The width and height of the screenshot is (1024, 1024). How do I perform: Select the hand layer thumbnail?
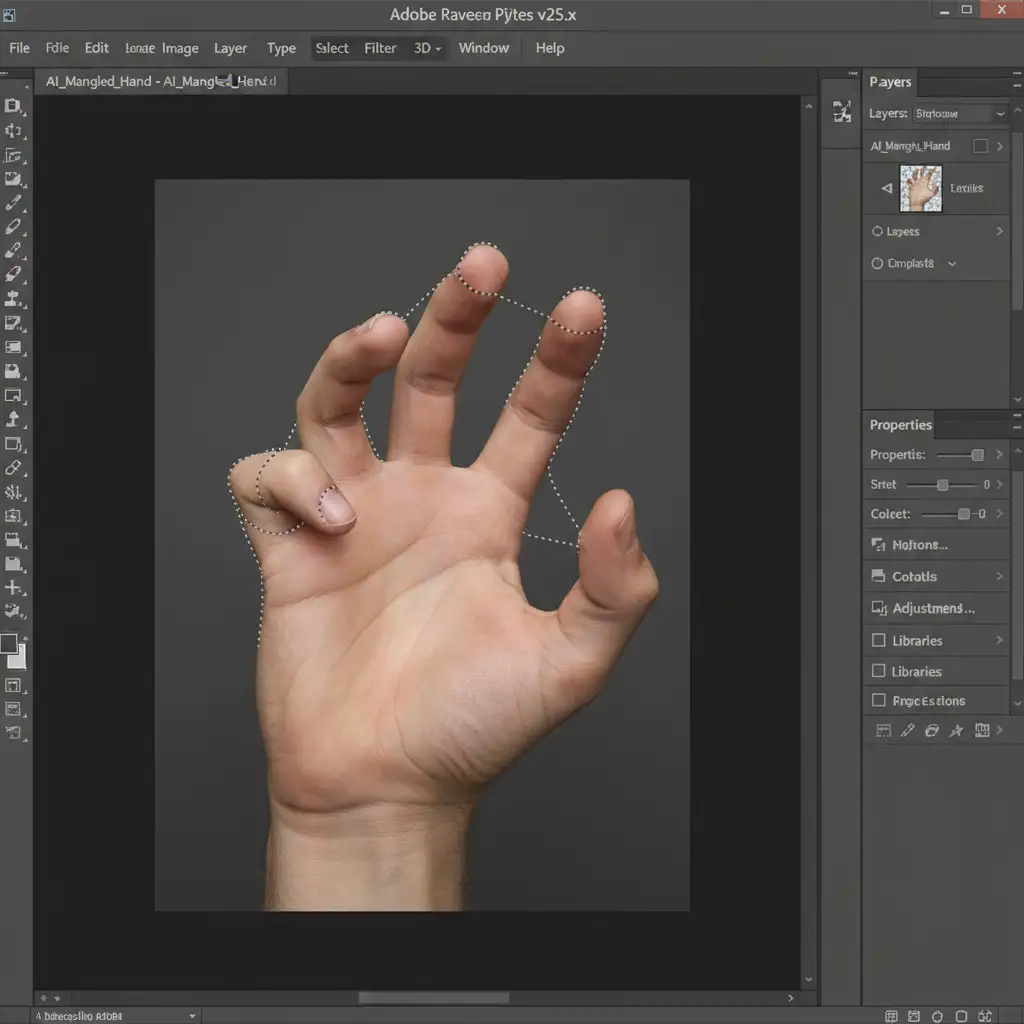point(920,188)
